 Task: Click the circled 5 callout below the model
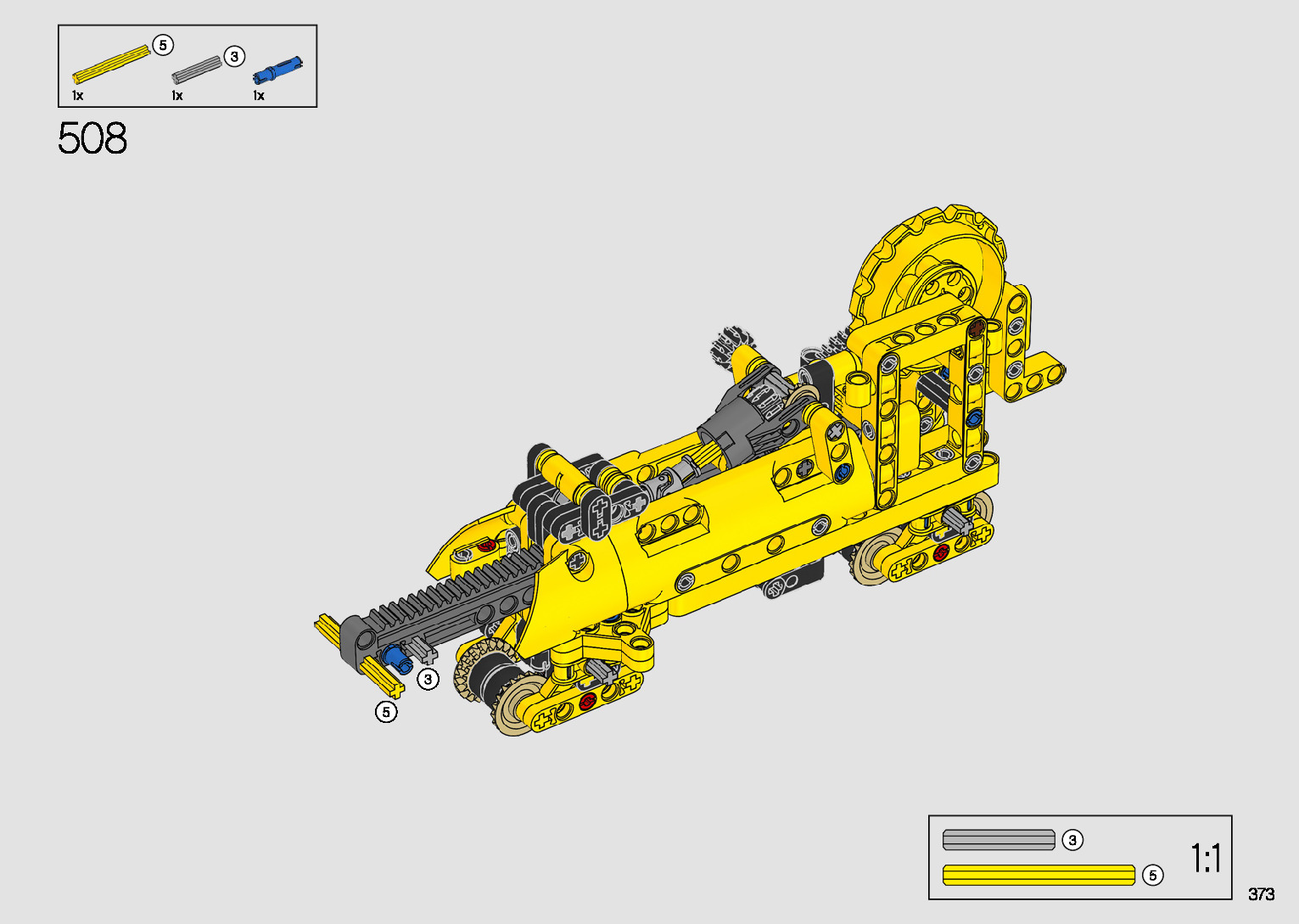(x=386, y=712)
